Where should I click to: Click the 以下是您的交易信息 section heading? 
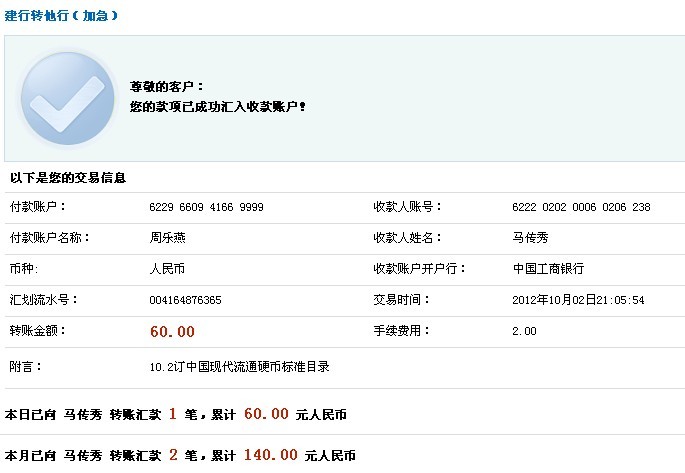(x=68, y=177)
